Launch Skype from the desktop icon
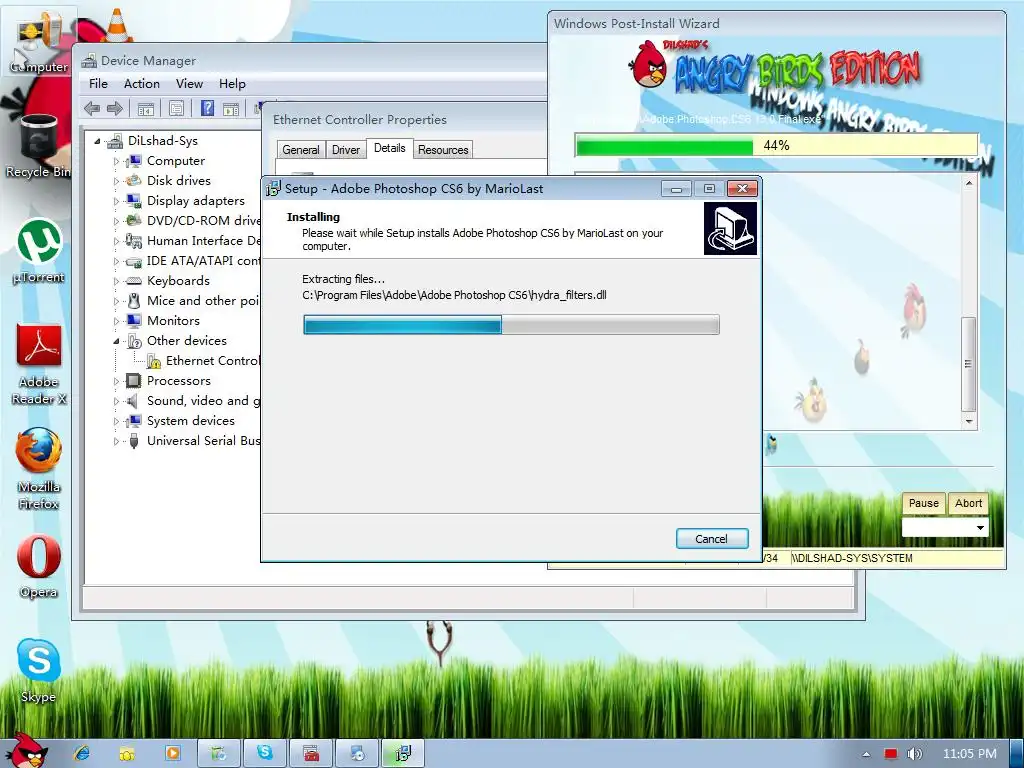 point(39,671)
